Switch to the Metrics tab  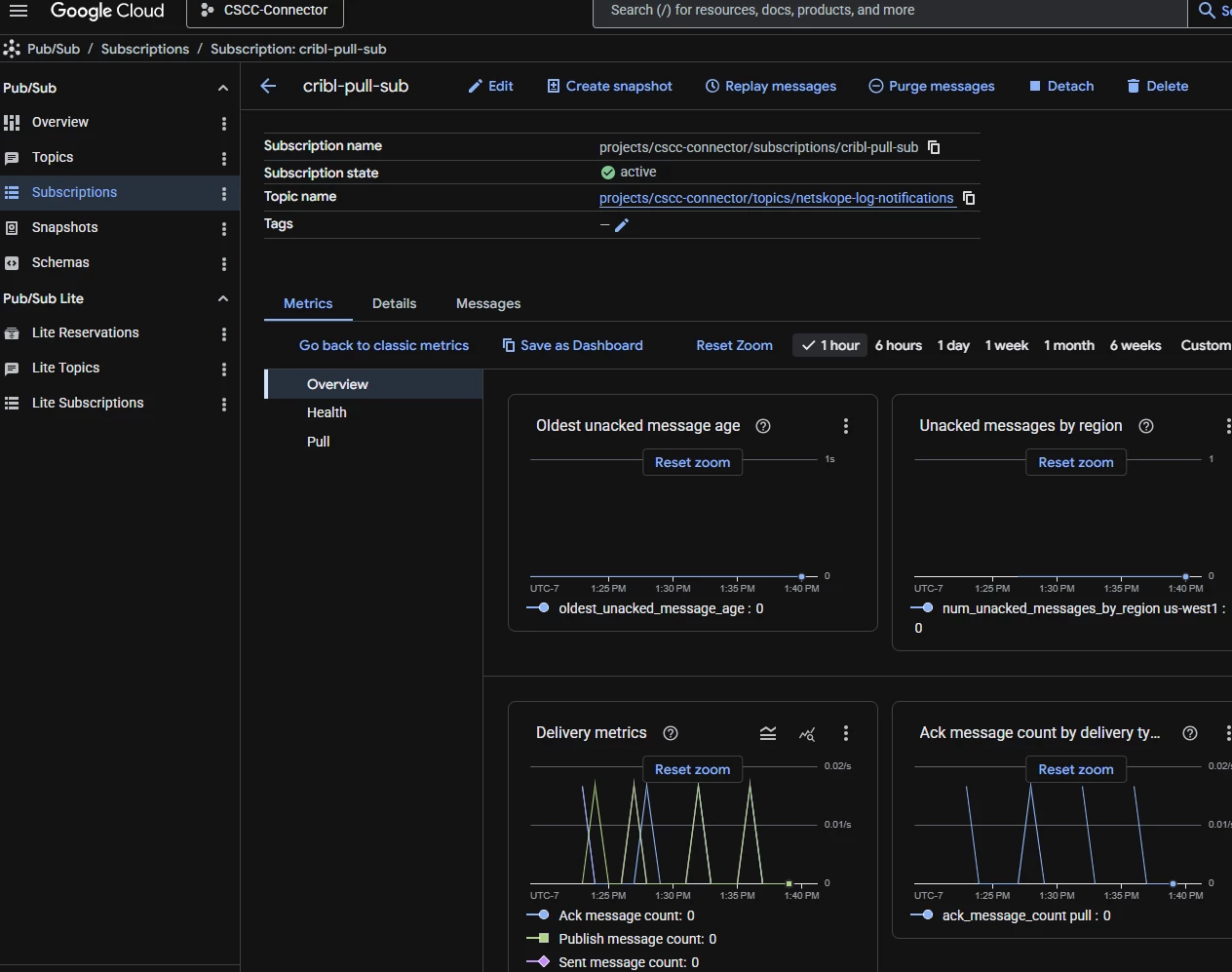coord(308,303)
